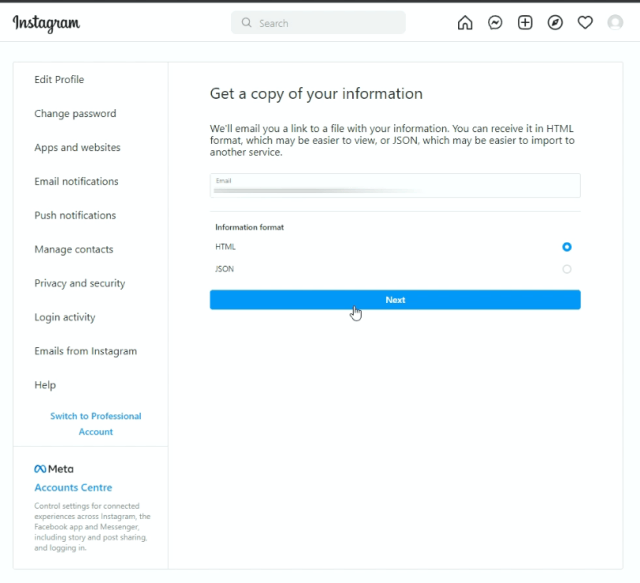640x583 pixels.
Task: Create a new post with plus icon
Action: [525, 22]
